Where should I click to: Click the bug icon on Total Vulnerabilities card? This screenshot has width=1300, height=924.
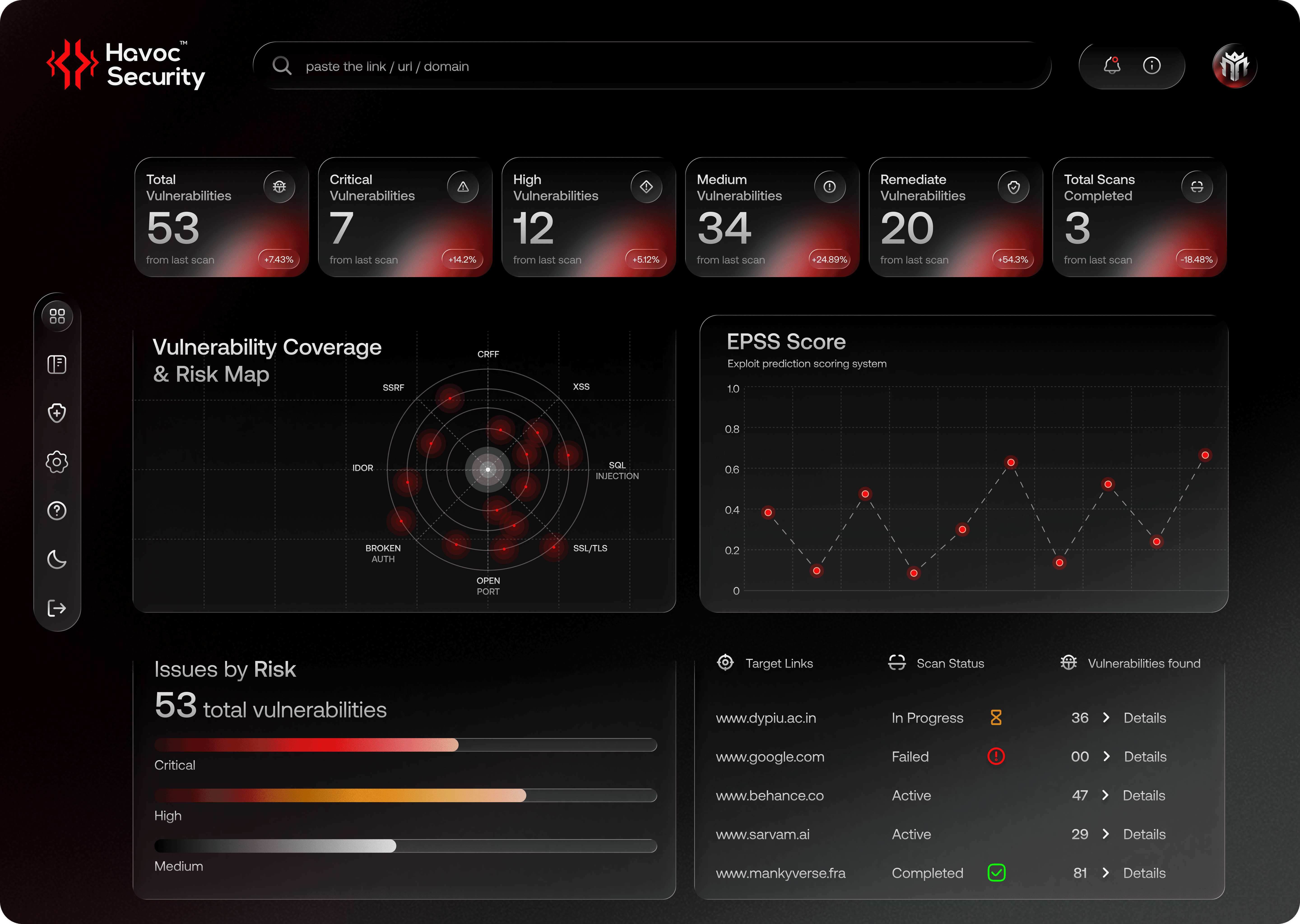pyautogui.click(x=279, y=187)
